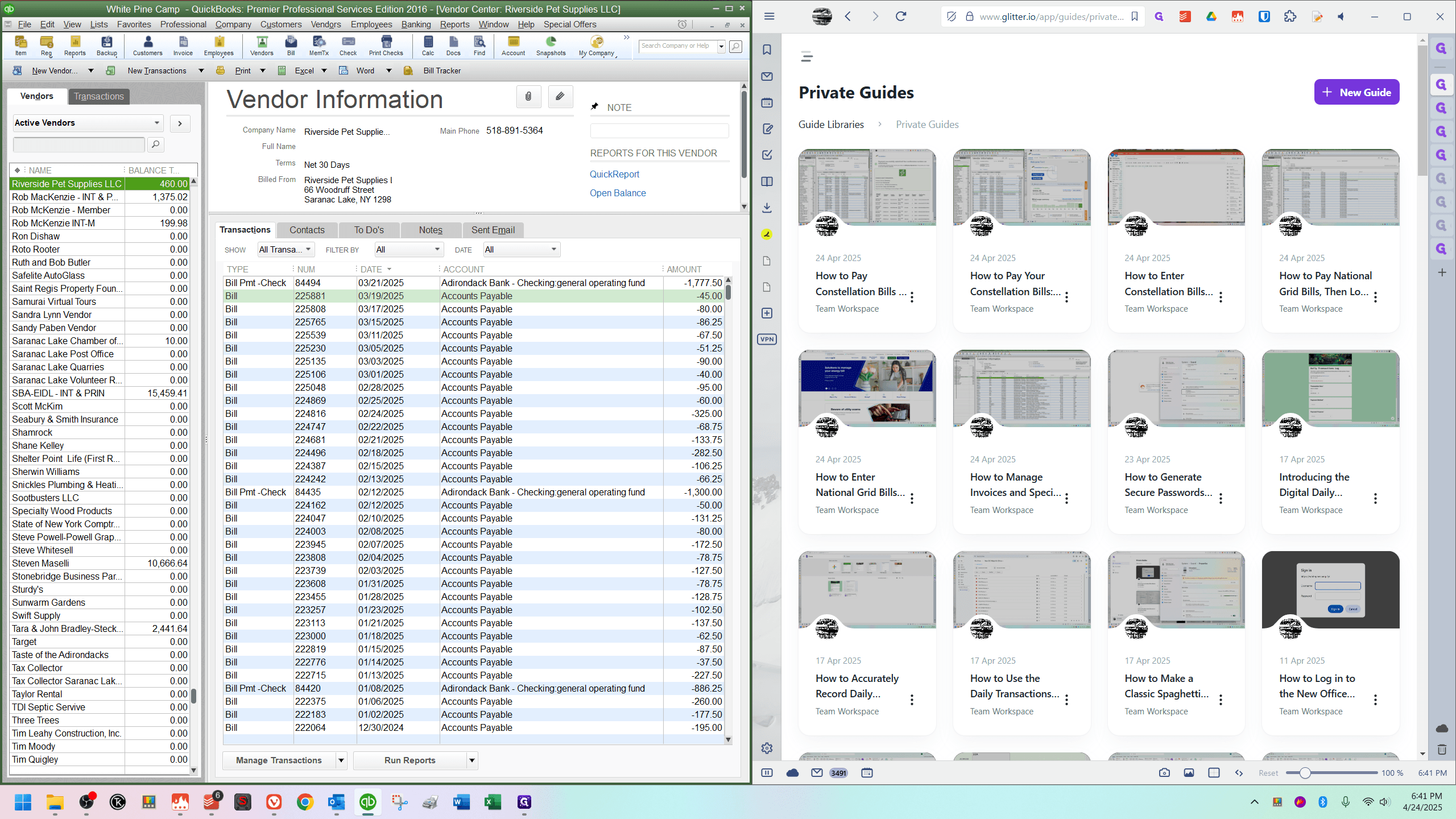This screenshot has height=819, width=1456.
Task: Expand the vendor detail pane arrow button
Action: pos(180,123)
